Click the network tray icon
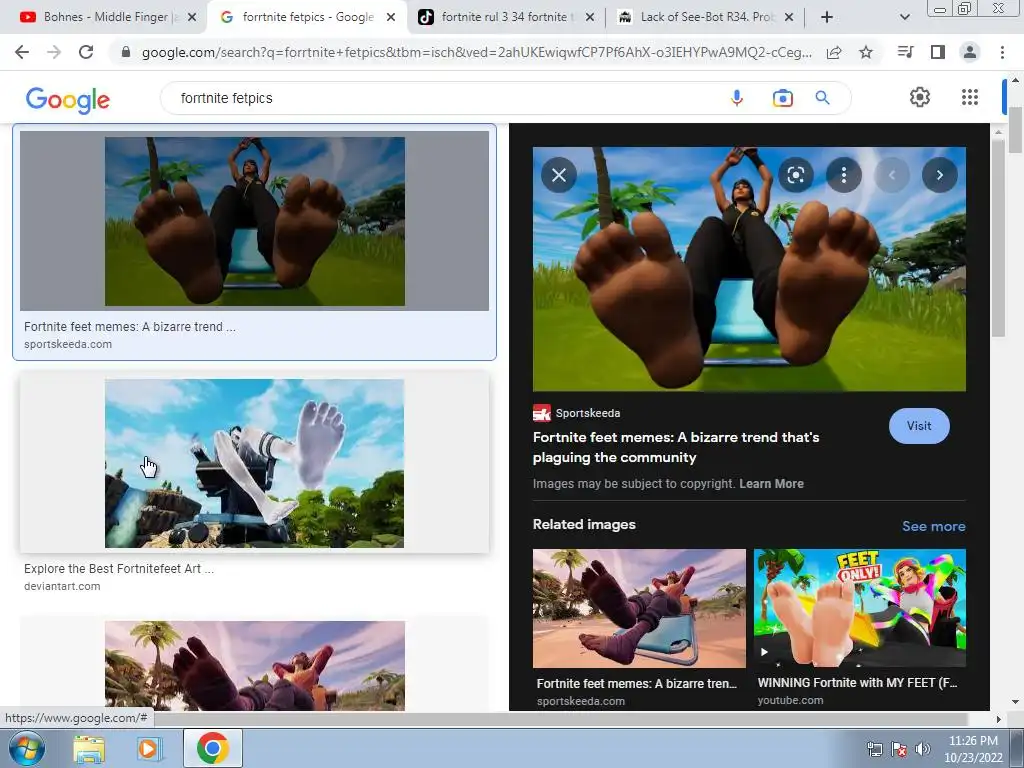The width and height of the screenshot is (1024, 768). 874,749
